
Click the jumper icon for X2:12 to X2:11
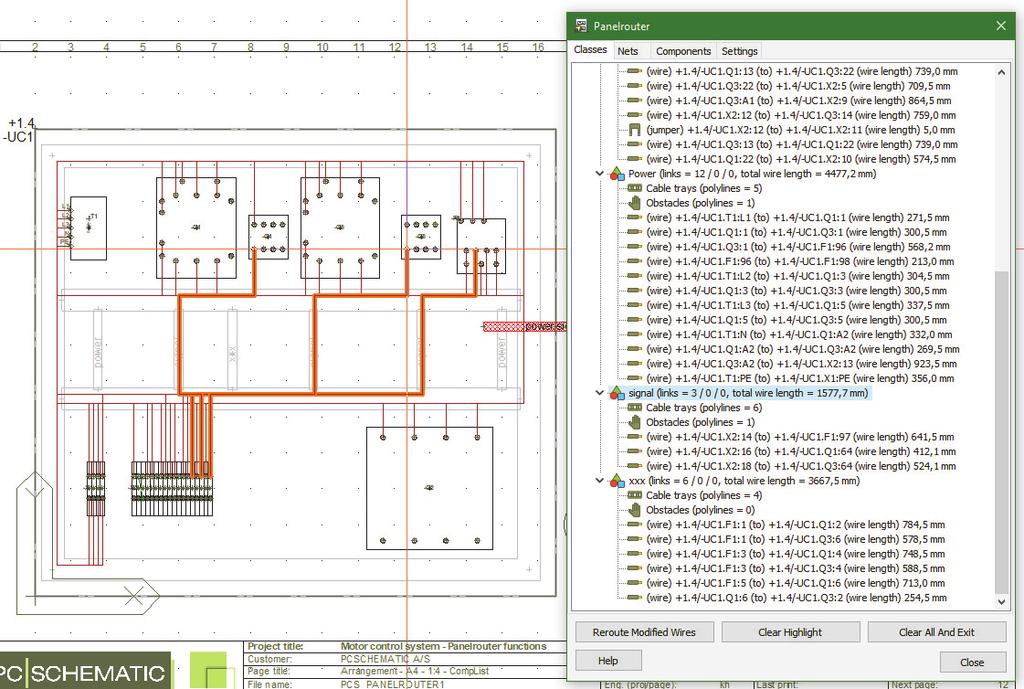pos(634,130)
